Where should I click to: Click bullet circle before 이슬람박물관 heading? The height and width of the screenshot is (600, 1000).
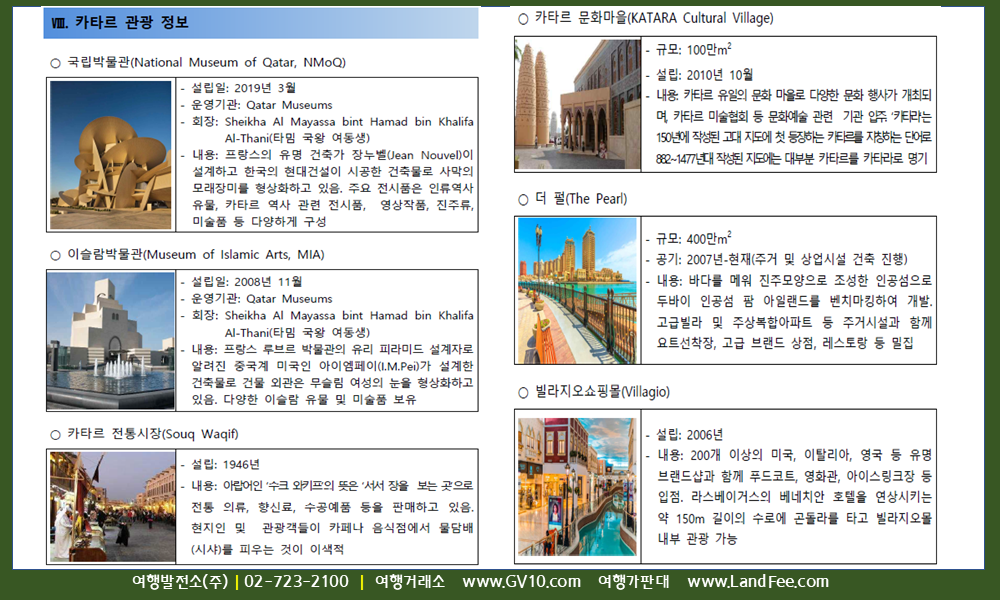tap(55, 255)
